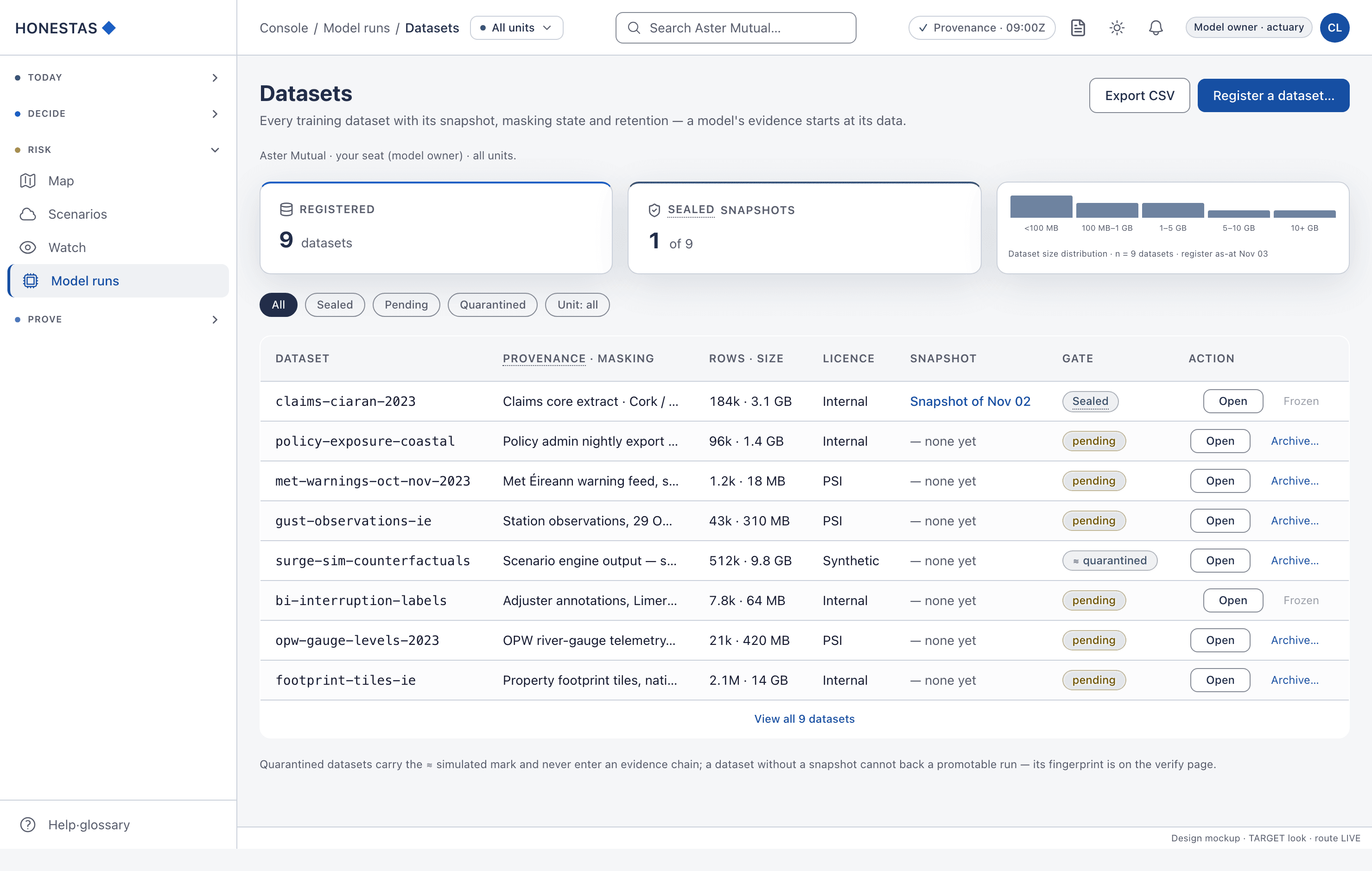
Task: Filter by Sealed datasets
Action: click(335, 305)
